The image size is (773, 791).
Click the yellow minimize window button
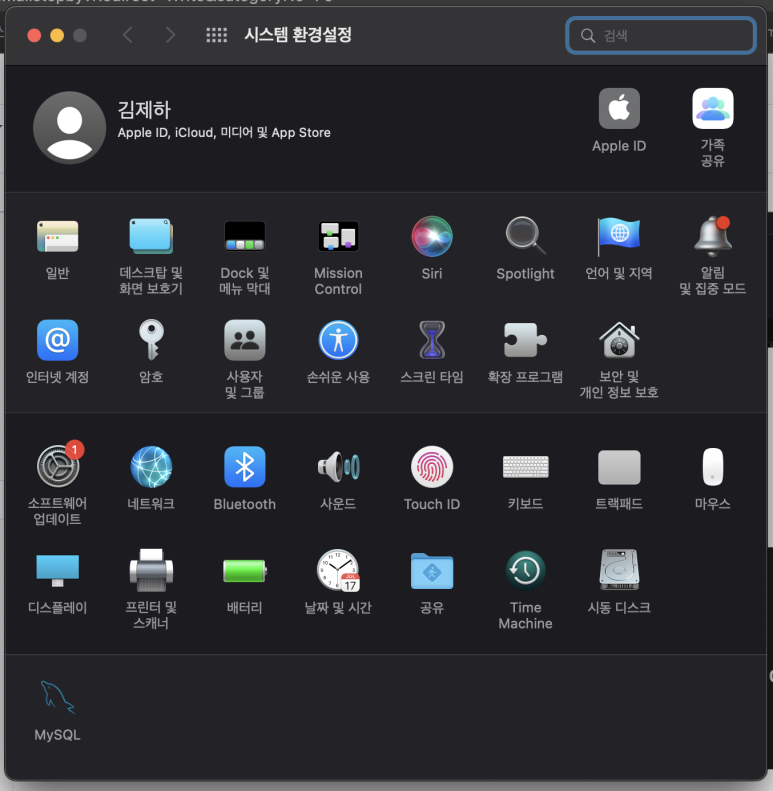point(57,36)
